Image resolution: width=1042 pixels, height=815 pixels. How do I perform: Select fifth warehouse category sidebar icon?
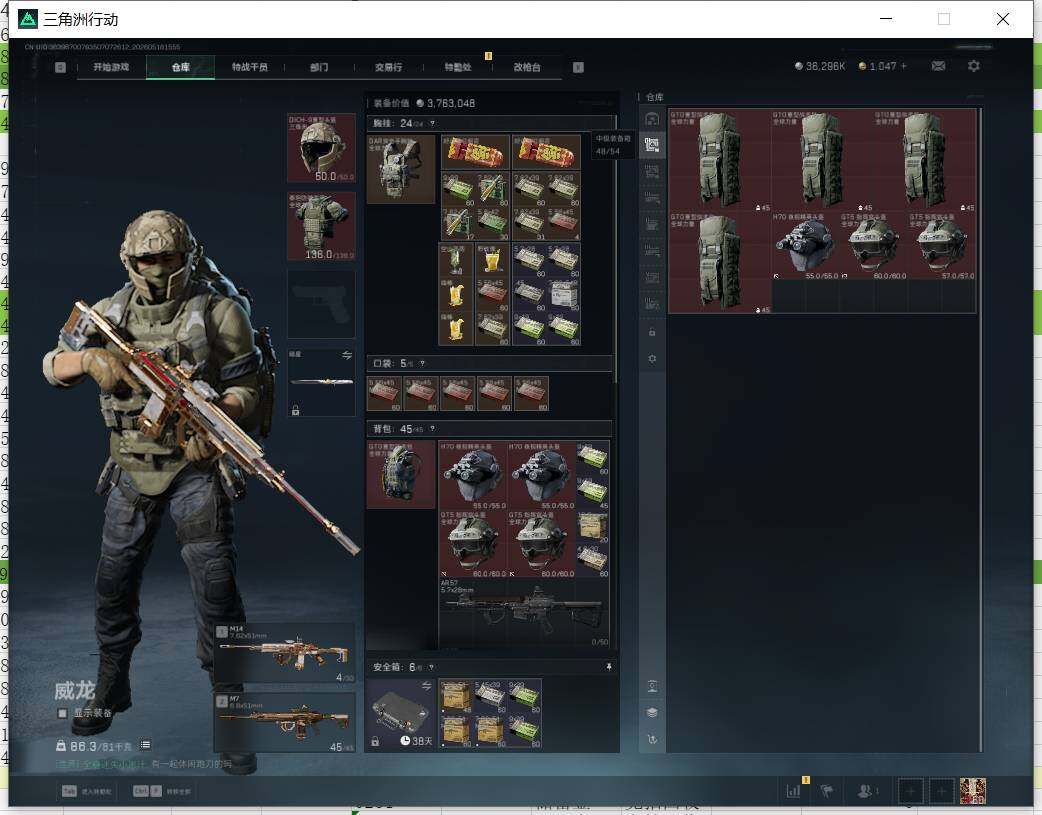click(652, 225)
